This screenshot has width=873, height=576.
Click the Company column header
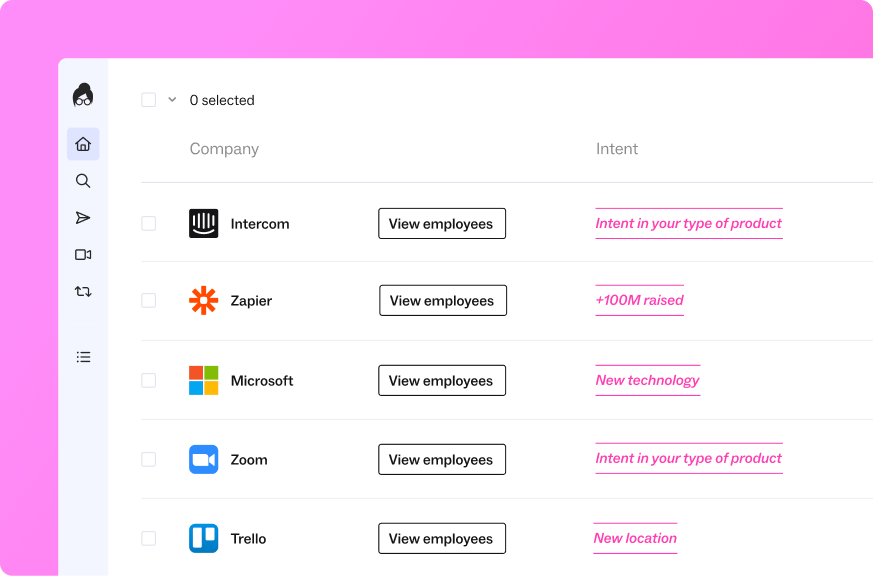tap(224, 149)
